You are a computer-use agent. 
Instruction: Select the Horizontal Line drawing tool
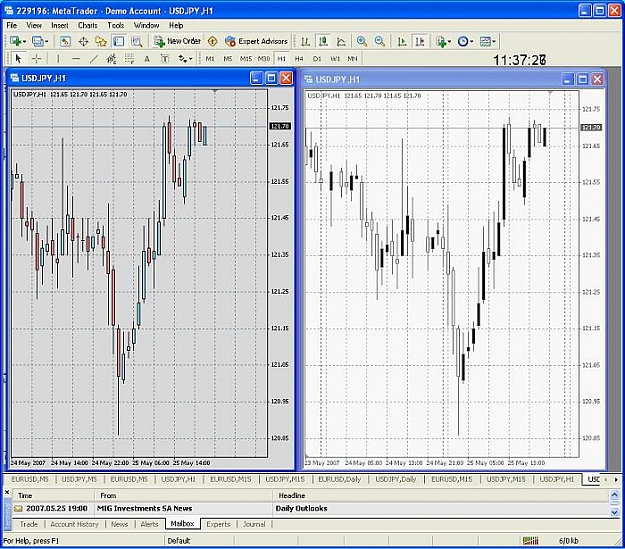(x=76, y=59)
